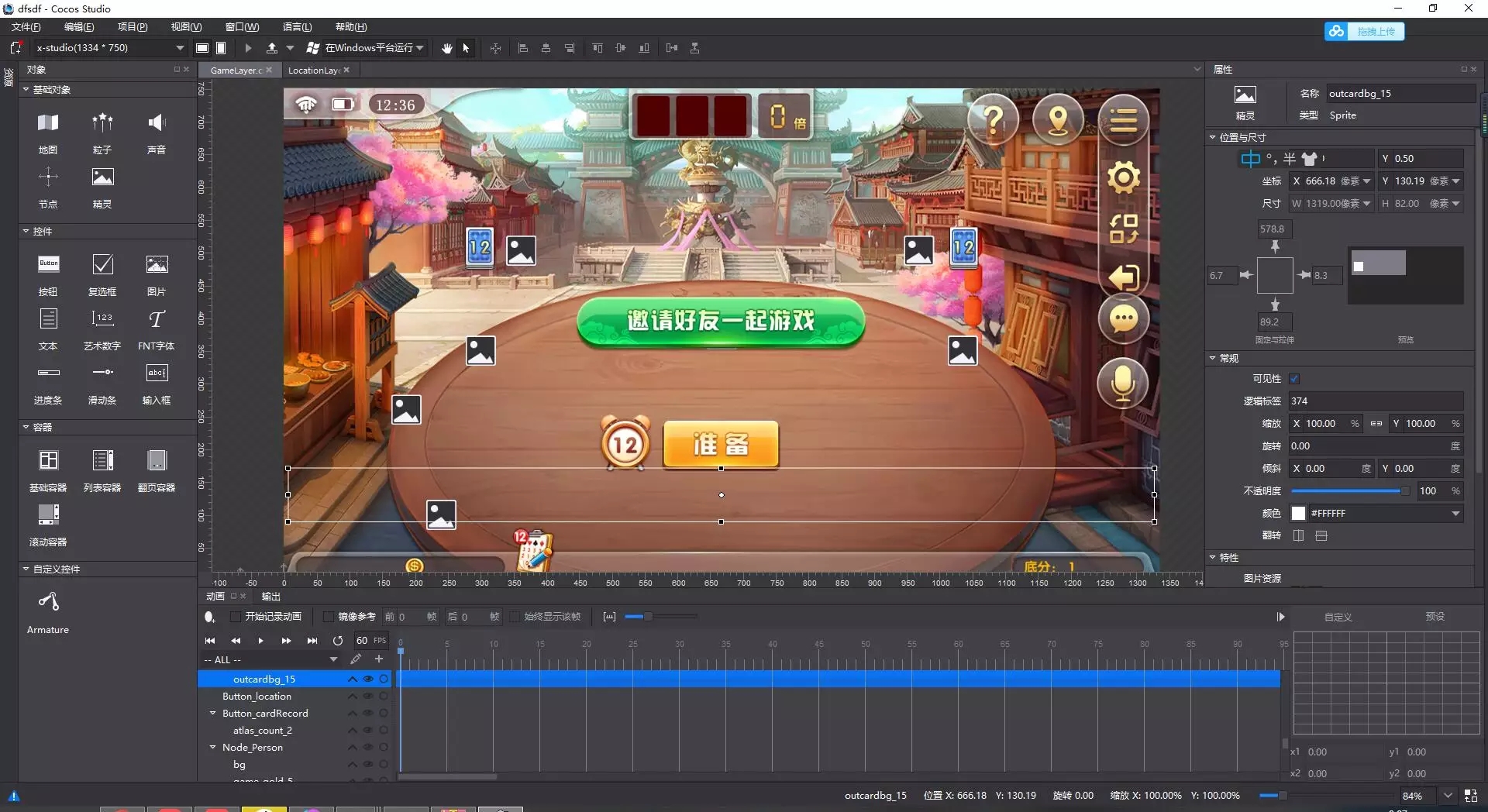Hide the Button_location layer eye

point(368,696)
